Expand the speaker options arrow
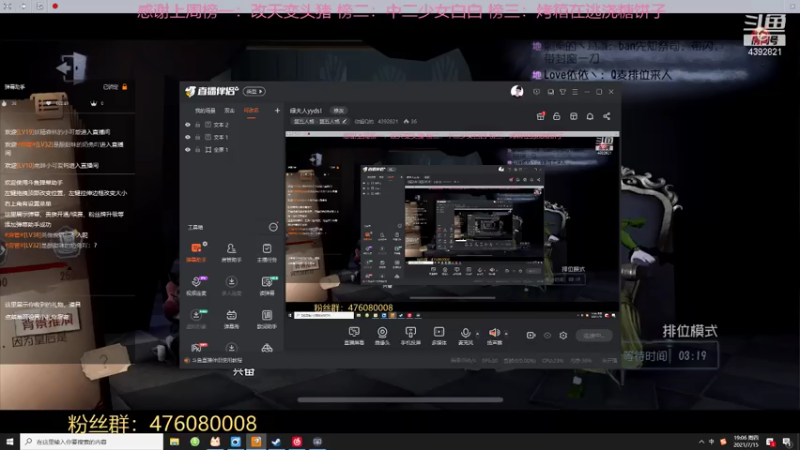 coord(506,334)
